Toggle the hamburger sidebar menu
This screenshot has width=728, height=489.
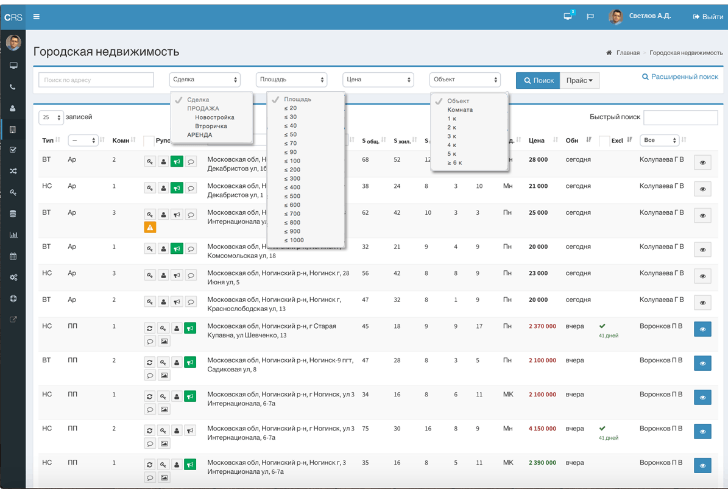click(x=36, y=17)
